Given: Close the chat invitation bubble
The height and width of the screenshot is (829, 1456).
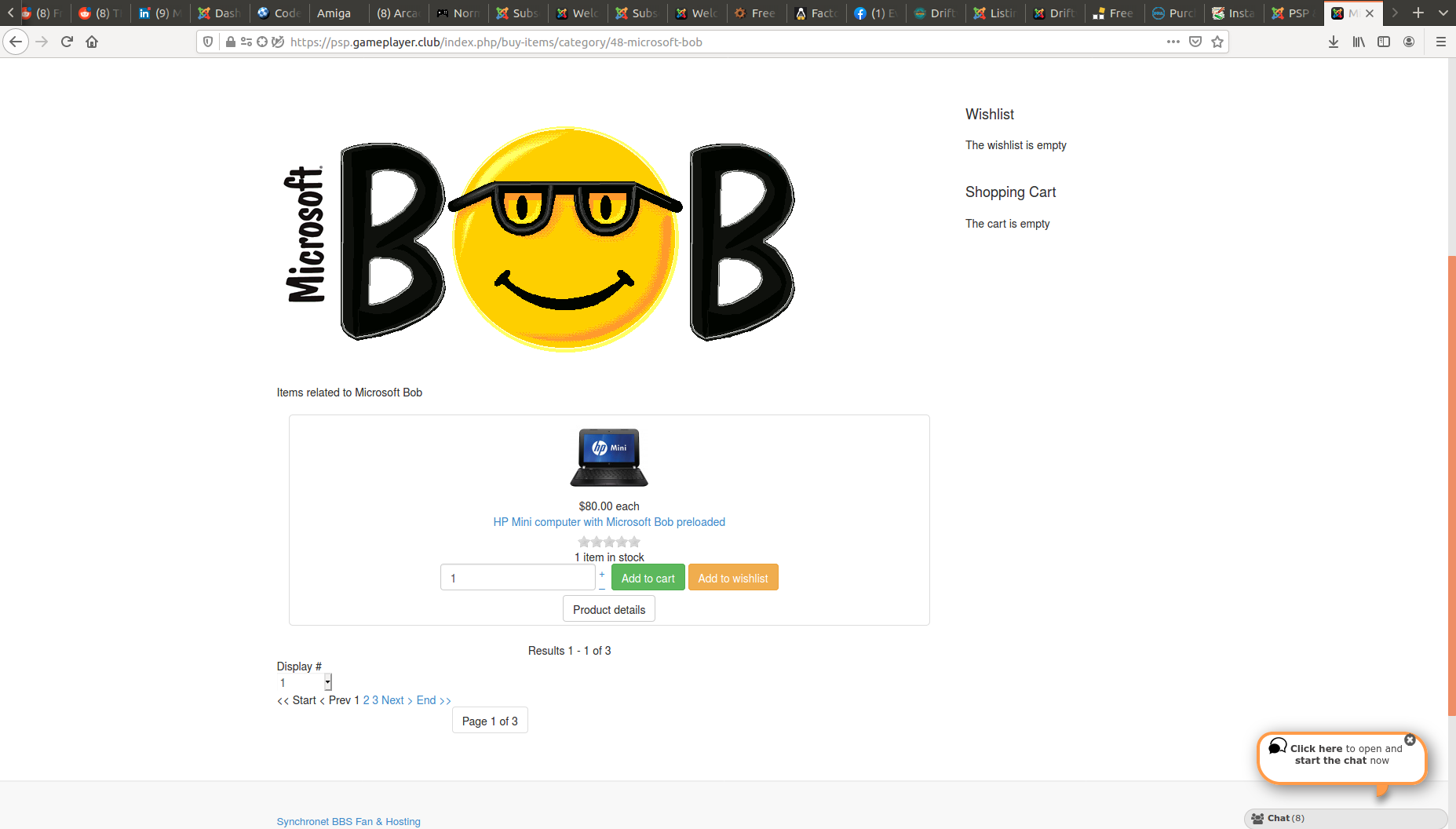Looking at the screenshot, I should 1410,740.
